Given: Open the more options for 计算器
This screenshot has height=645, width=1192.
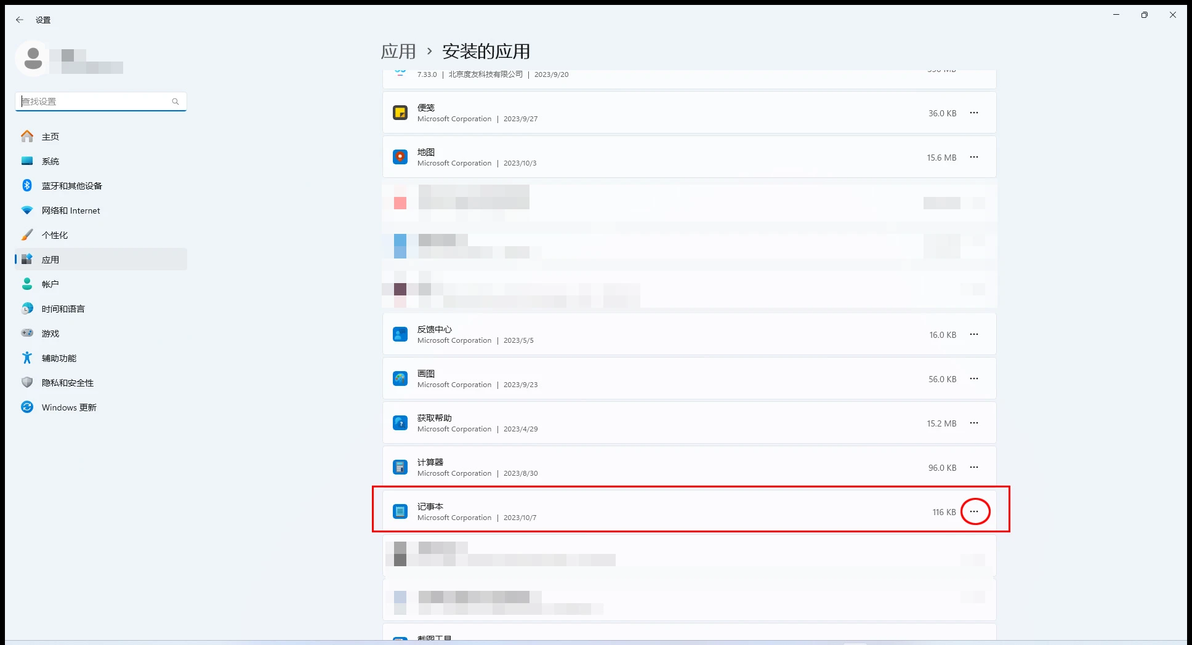Looking at the screenshot, I should pyautogui.click(x=974, y=467).
